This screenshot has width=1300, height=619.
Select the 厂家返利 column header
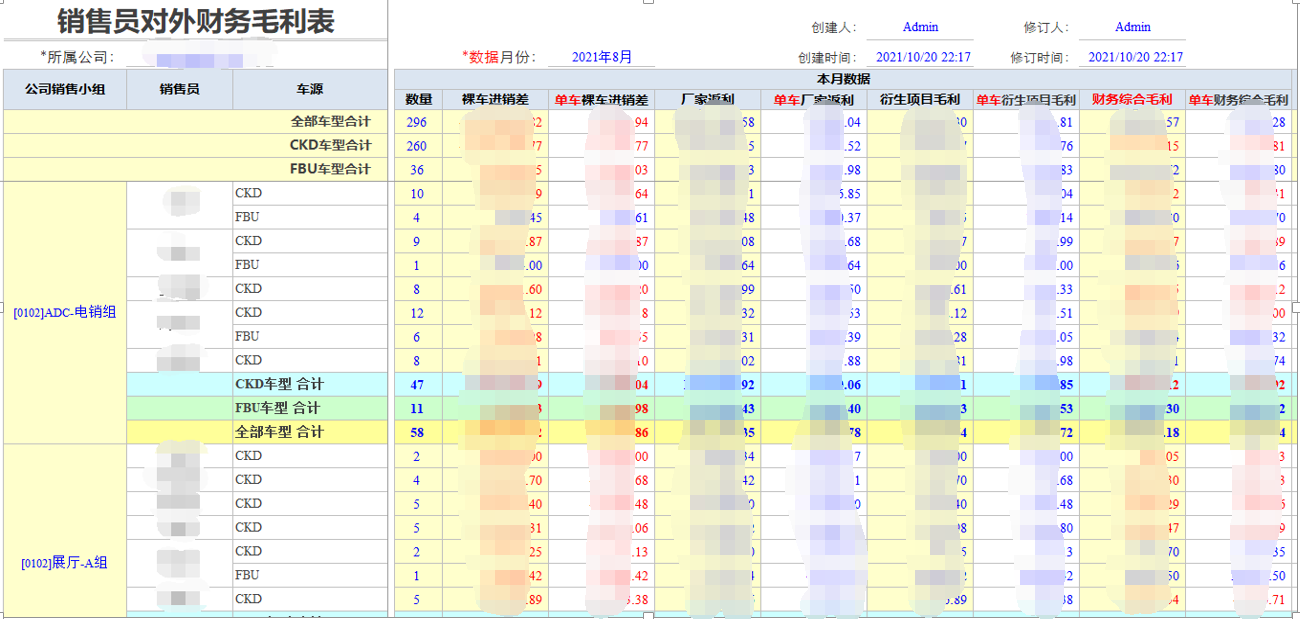(x=707, y=99)
